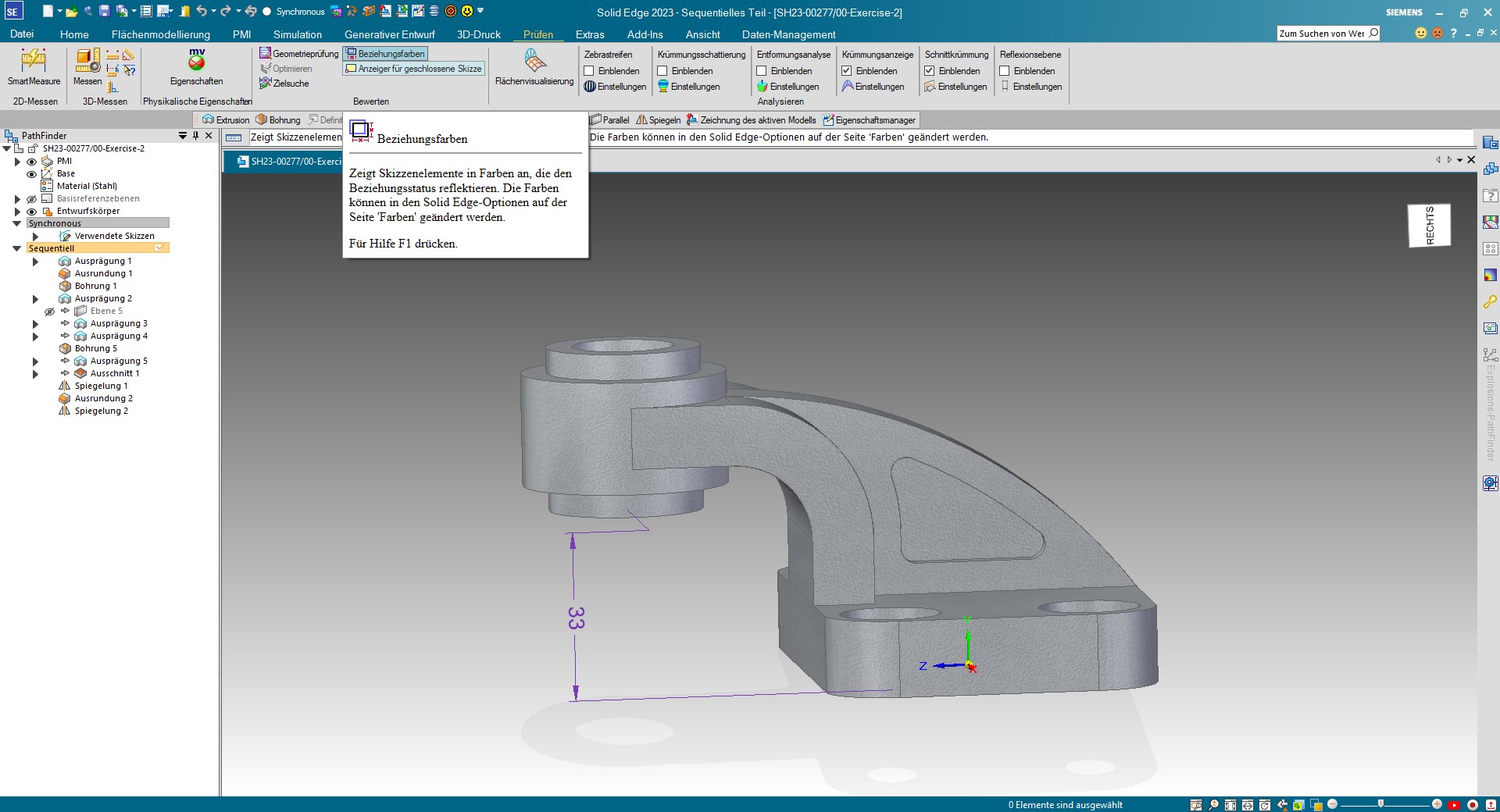Viewport: 1500px width, 812px height.
Task: Open Eigenschaftsmanager from command bar
Action: (870, 119)
